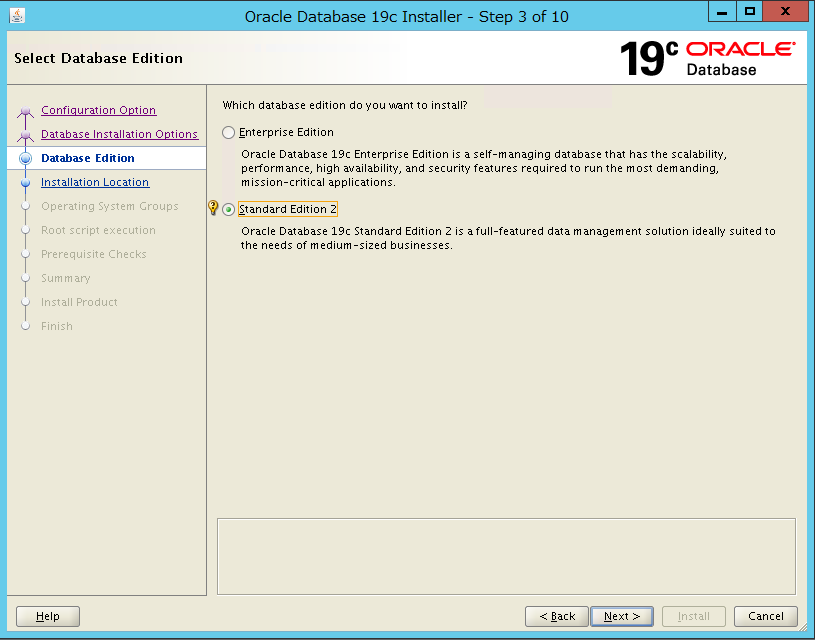This screenshot has width=815, height=640.
Task: Click the Next button to proceed
Action: point(621,616)
